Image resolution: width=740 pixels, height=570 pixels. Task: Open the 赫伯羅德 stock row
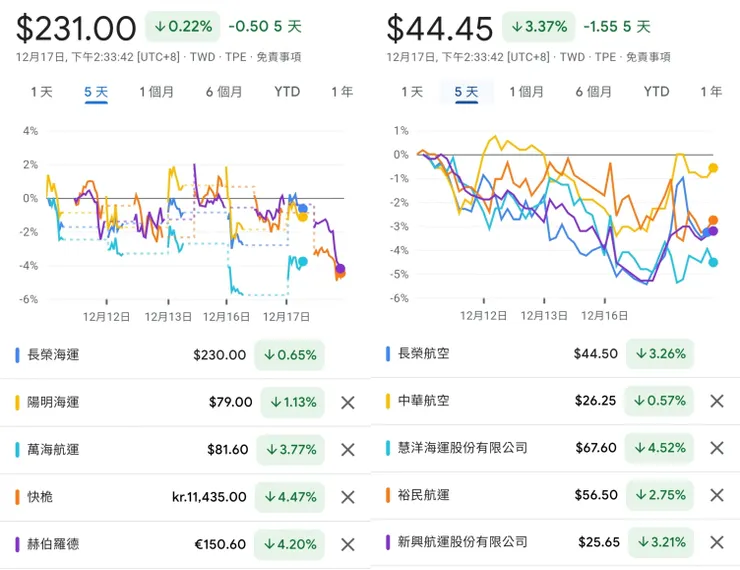click(185, 545)
